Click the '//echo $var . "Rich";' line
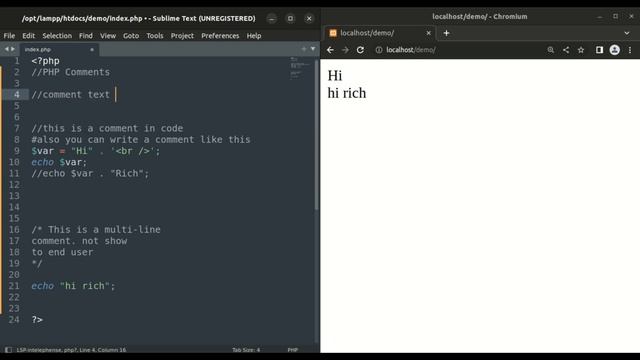 point(90,173)
